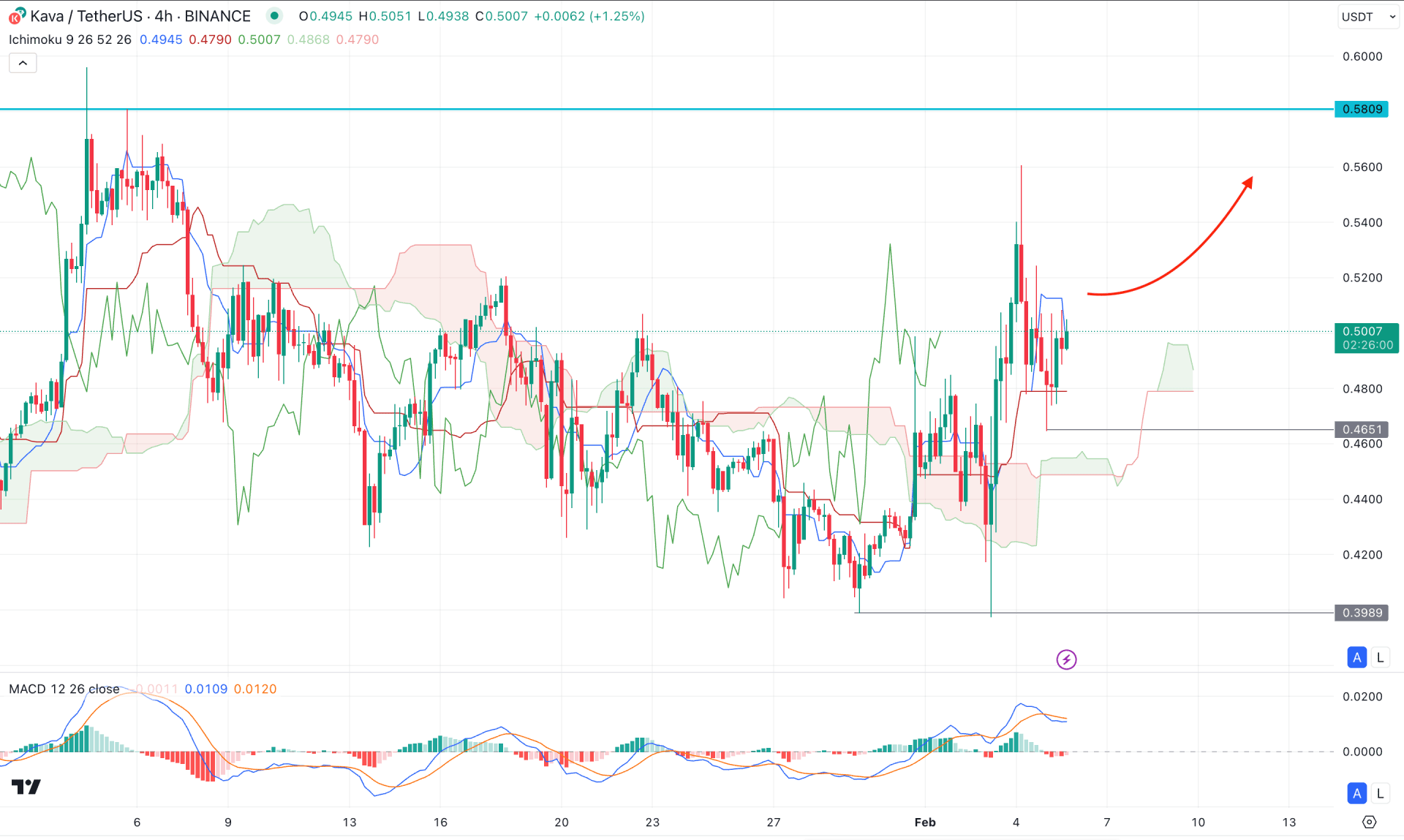Click the MACD 12 26 close legend
This screenshot has width=1404, height=840.
[x=64, y=689]
